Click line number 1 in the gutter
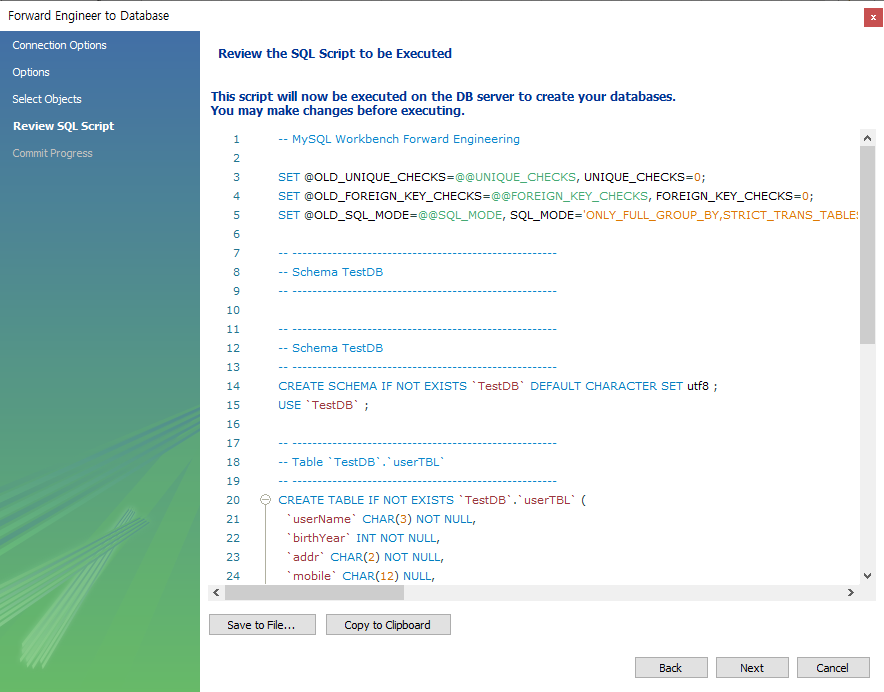 (x=236, y=139)
